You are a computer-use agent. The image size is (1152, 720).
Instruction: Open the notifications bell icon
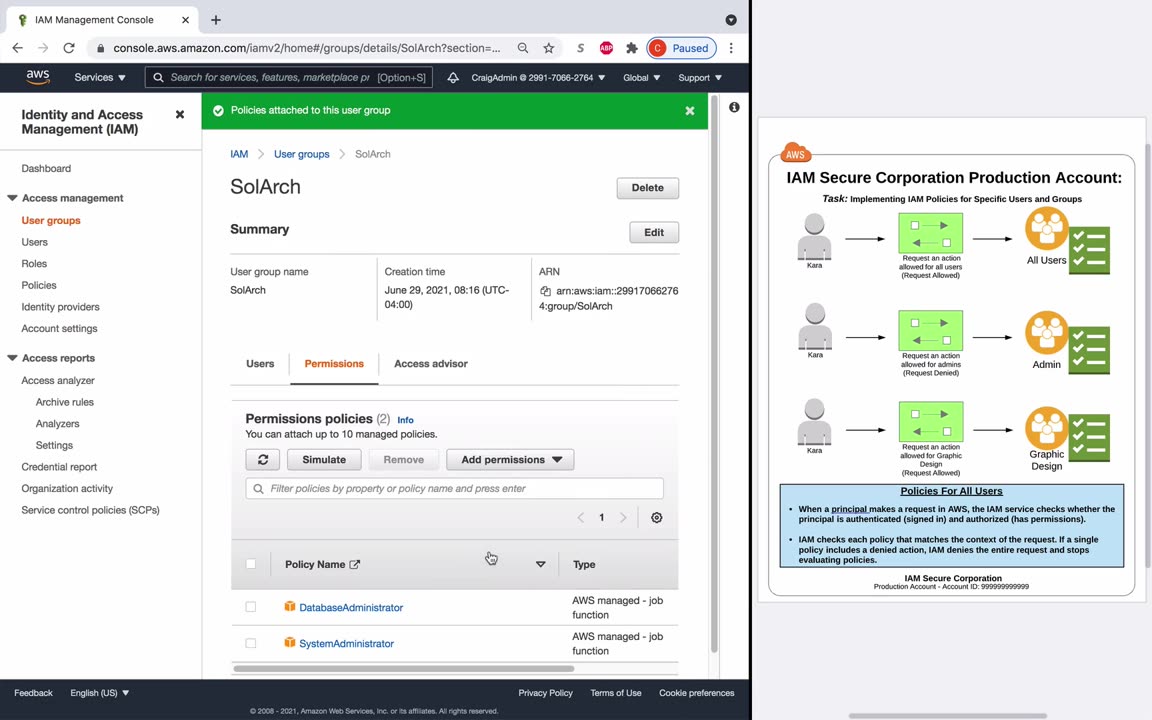tap(453, 77)
